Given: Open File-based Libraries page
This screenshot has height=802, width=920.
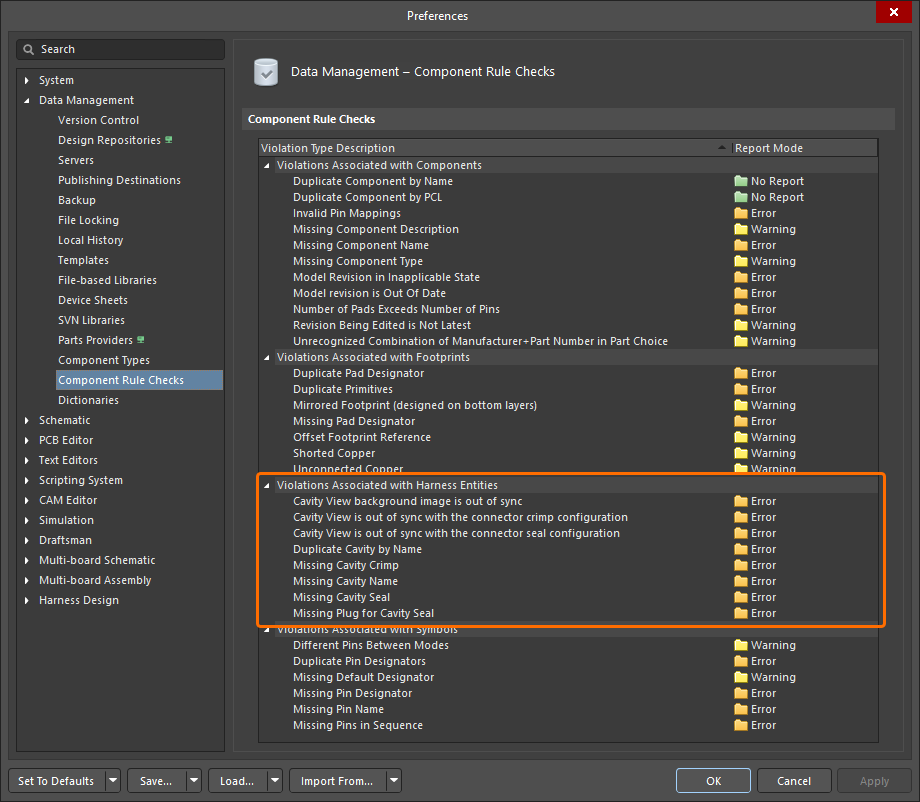Looking at the screenshot, I should tap(107, 280).
